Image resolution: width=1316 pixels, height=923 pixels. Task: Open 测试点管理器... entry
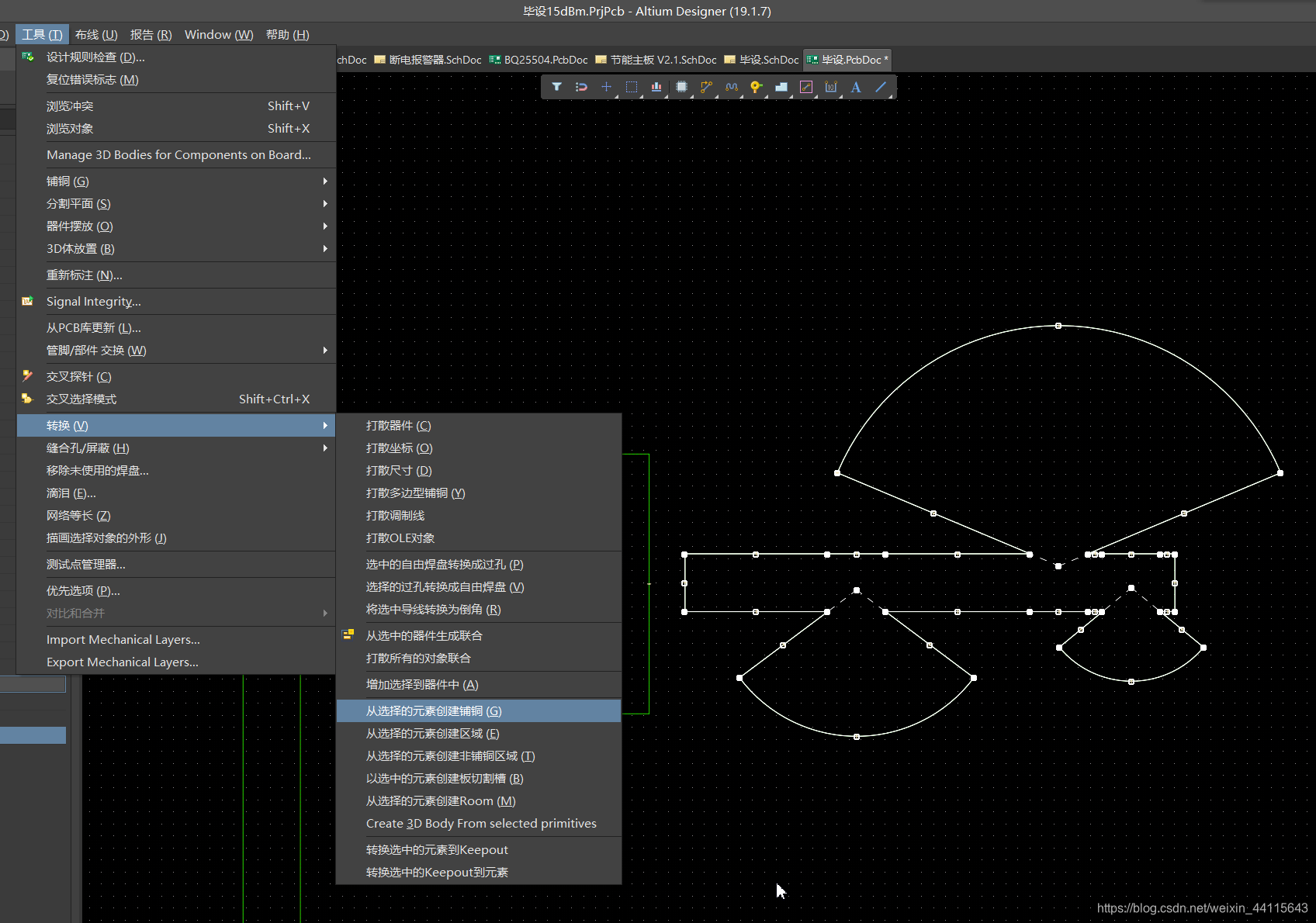176,564
